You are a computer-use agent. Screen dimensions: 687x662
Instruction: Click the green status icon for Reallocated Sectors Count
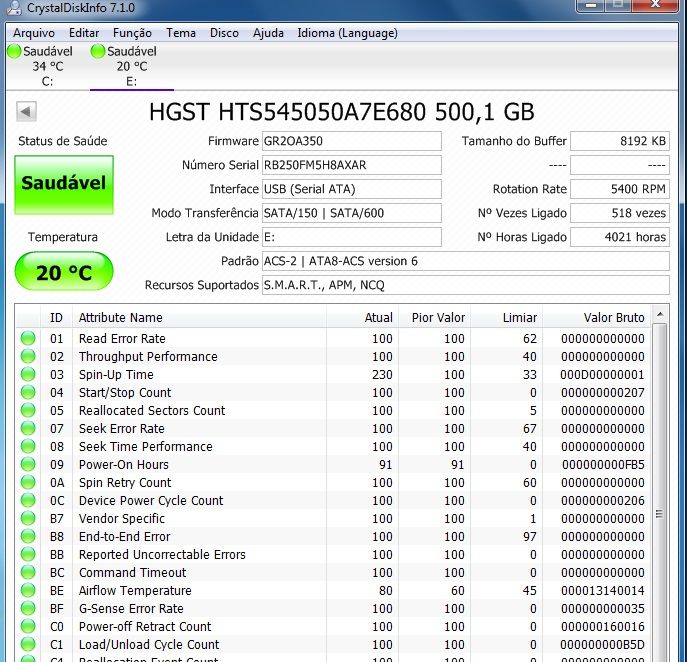click(x=28, y=410)
